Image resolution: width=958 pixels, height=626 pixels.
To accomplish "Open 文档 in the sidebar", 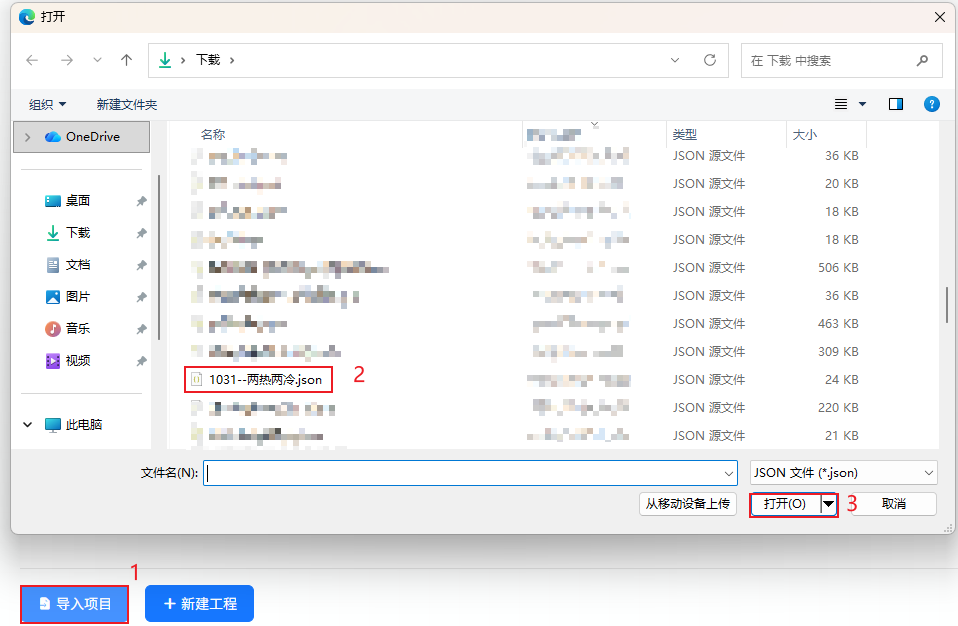I will [x=78, y=264].
